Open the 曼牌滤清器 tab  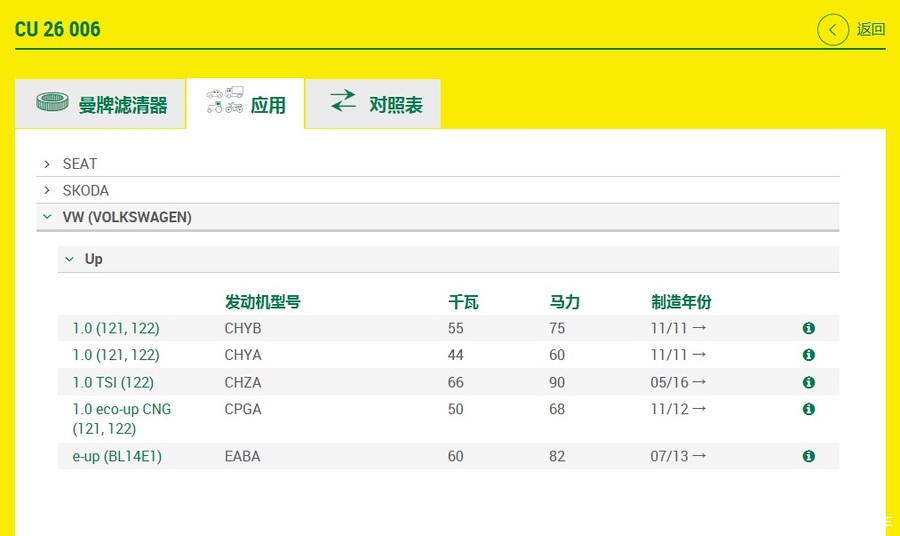click(x=100, y=104)
